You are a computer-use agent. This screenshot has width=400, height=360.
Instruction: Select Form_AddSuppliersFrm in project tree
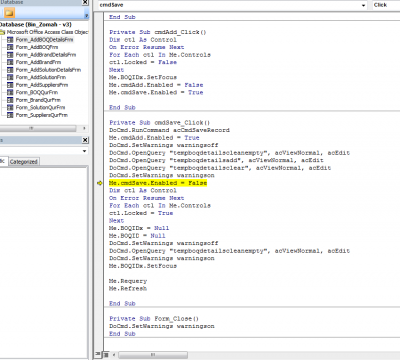point(42,85)
